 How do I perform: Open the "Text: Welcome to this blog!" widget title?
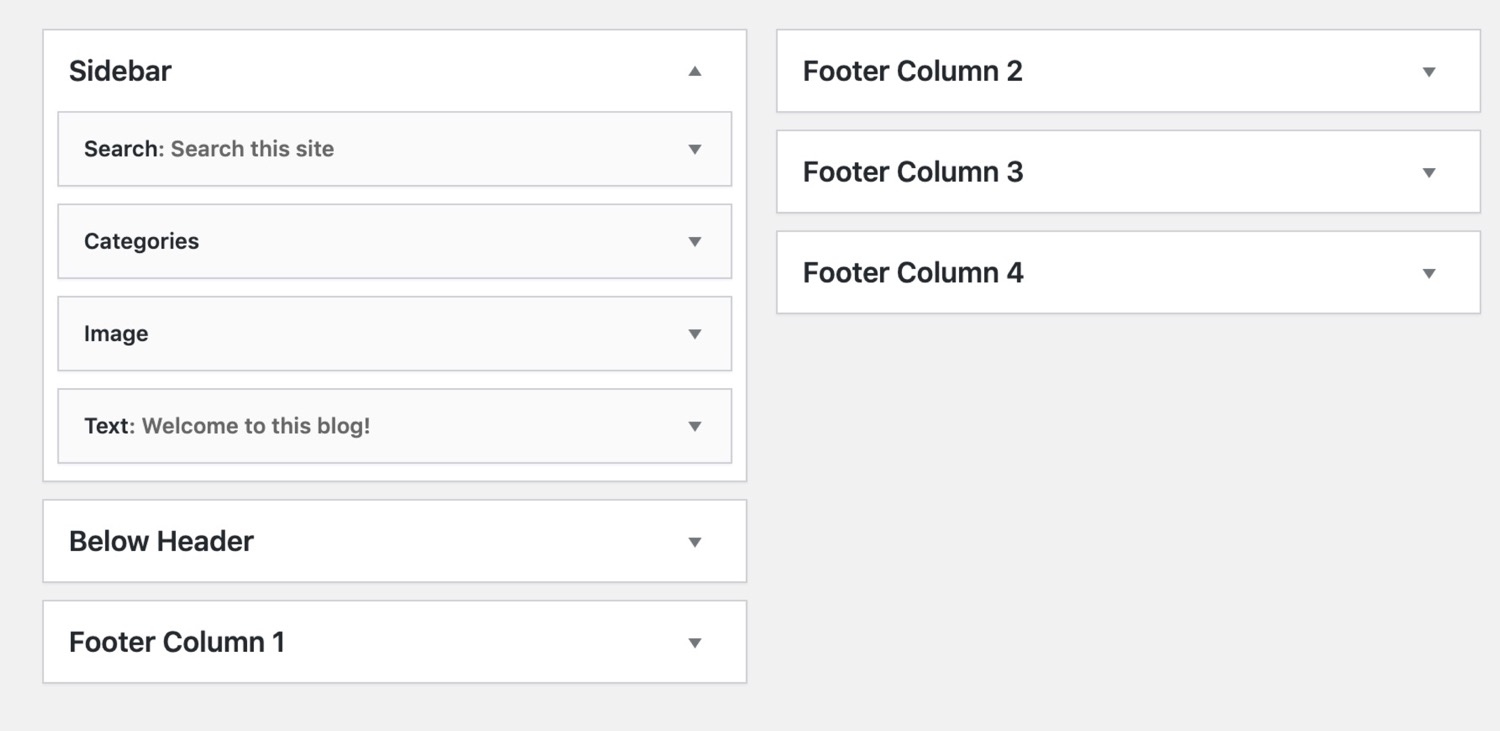coord(227,426)
